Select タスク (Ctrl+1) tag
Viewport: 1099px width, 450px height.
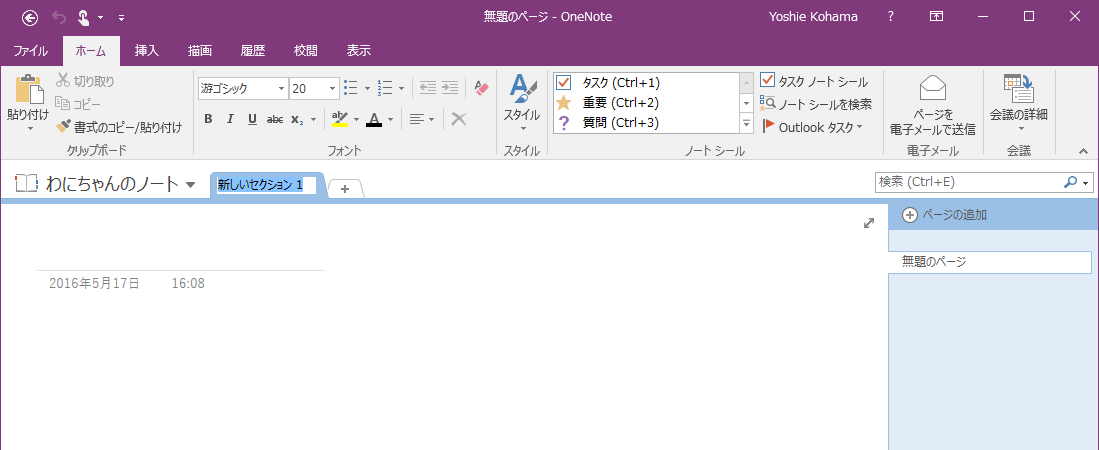[x=646, y=83]
